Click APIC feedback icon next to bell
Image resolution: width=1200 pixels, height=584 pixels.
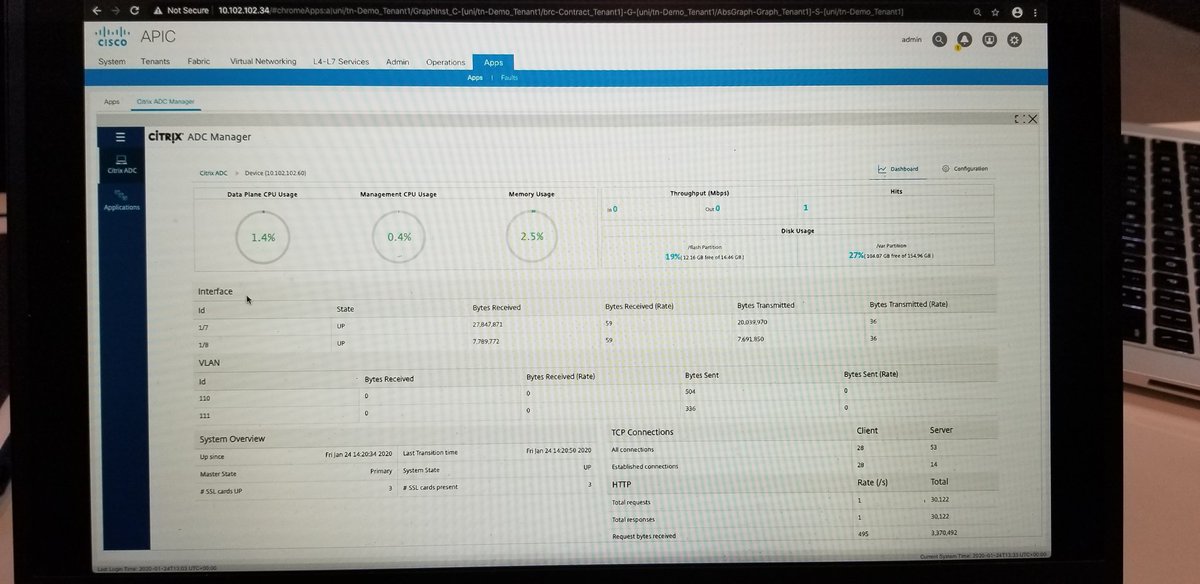click(990, 40)
